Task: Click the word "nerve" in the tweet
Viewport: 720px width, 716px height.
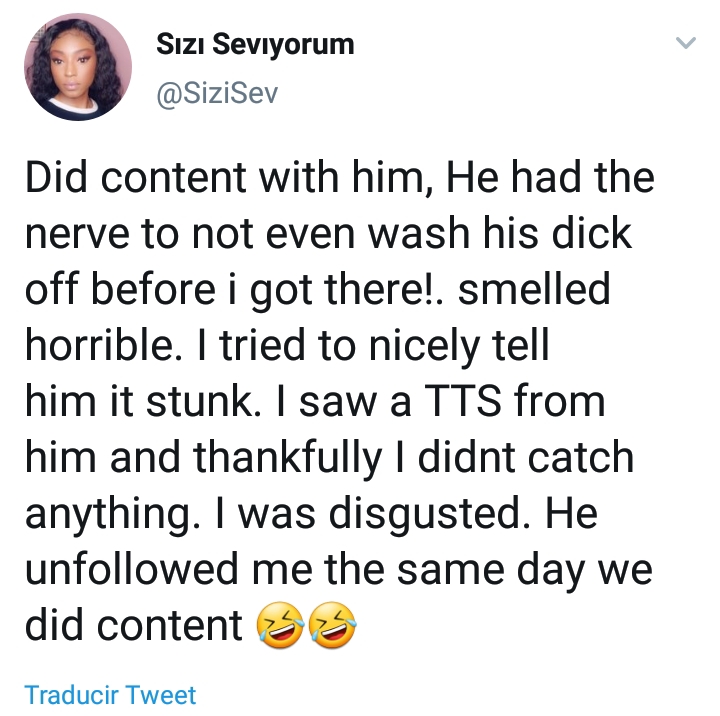Action: pyautogui.click(x=77, y=234)
